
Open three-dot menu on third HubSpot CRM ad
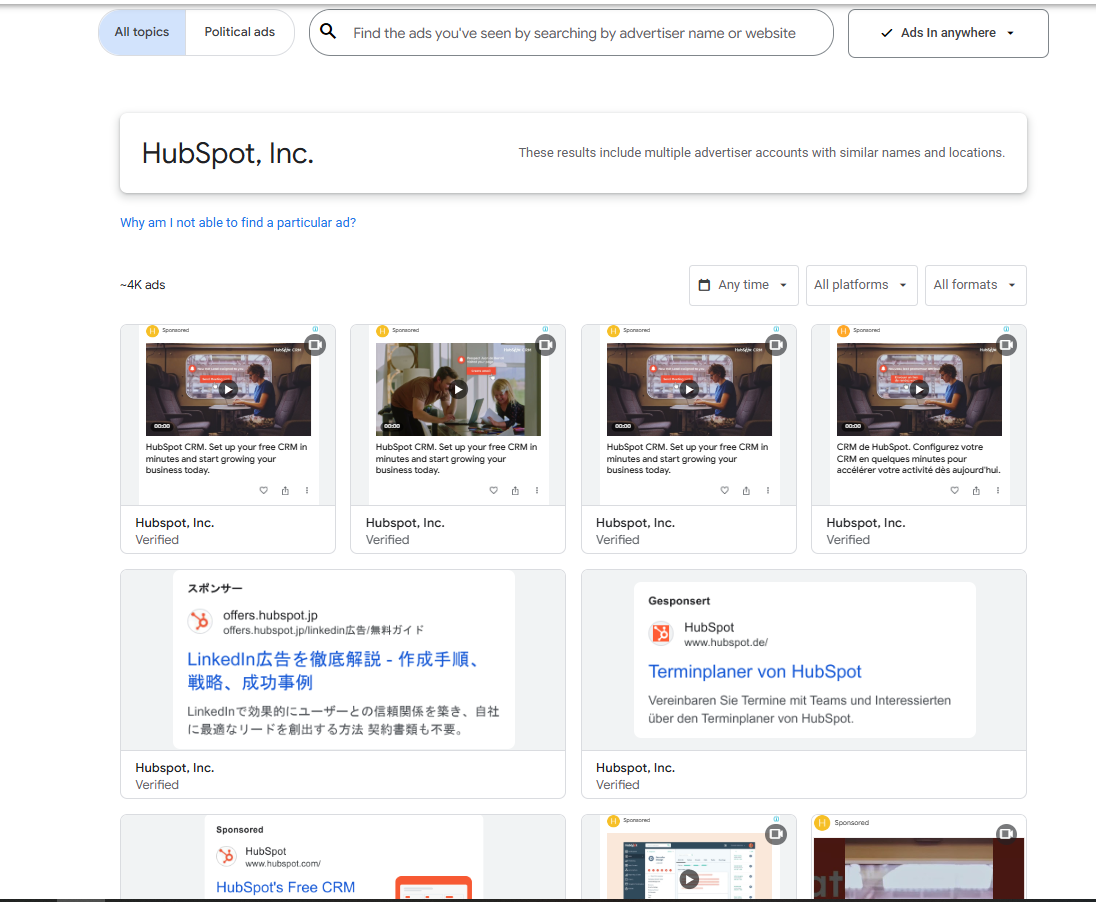[x=767, y=490]
